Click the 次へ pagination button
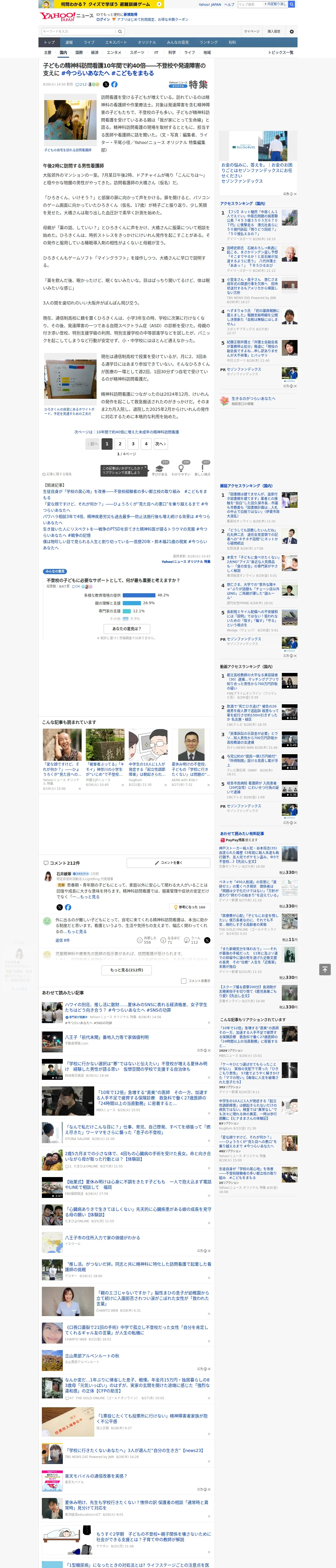 click(x=160, y=444)
